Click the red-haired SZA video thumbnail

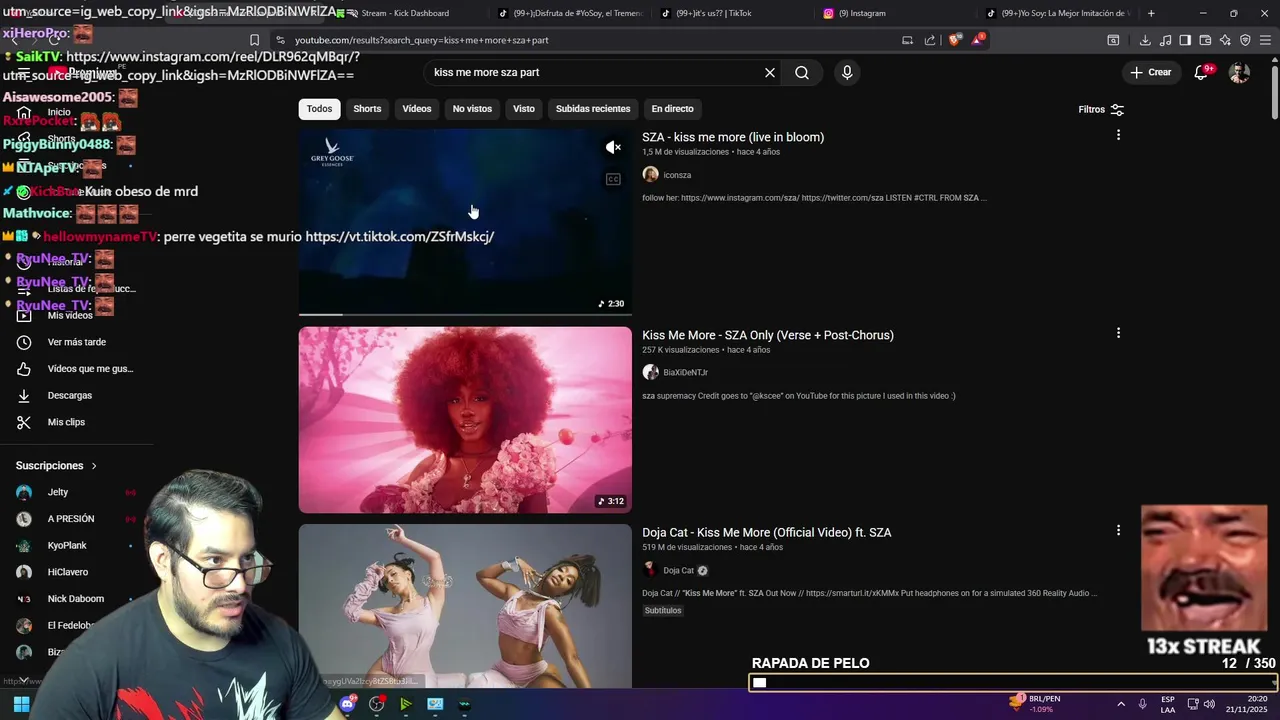point(465,420)
